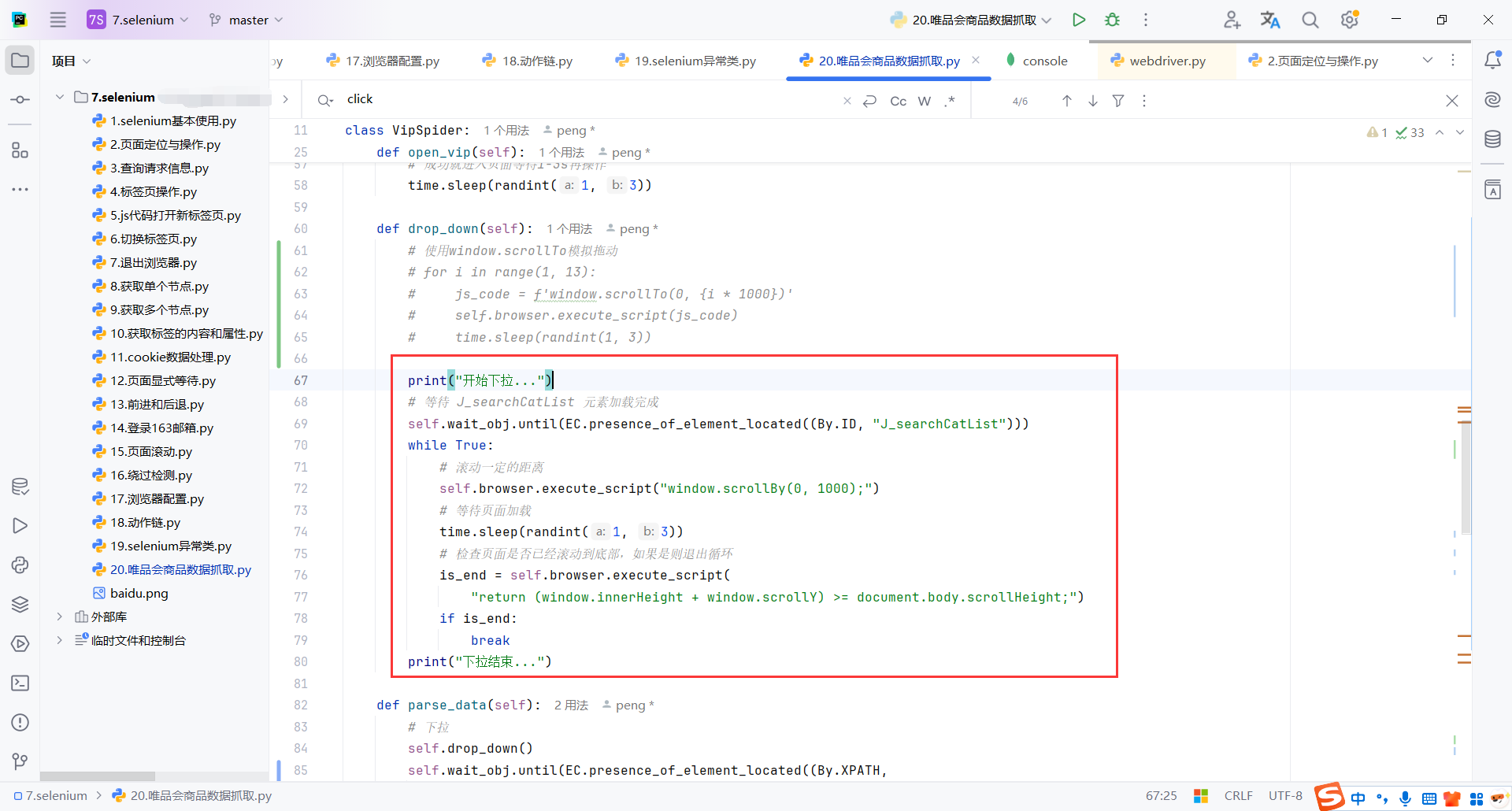The width and height of the screenshot is (1512, 811).
Task: Switch to console tab
Action: point(1037,61)
